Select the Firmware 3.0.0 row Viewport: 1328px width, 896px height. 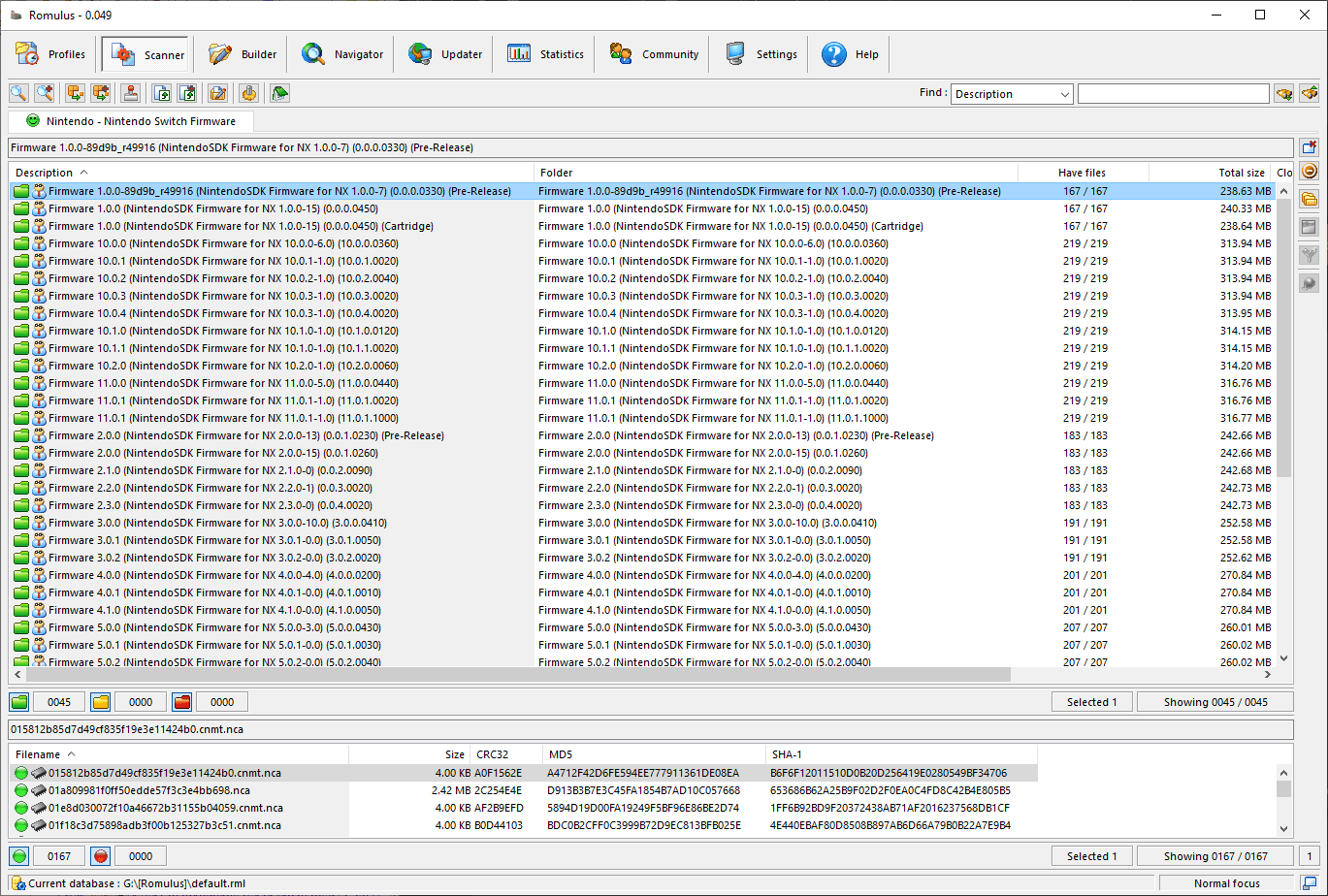point(643,523)
